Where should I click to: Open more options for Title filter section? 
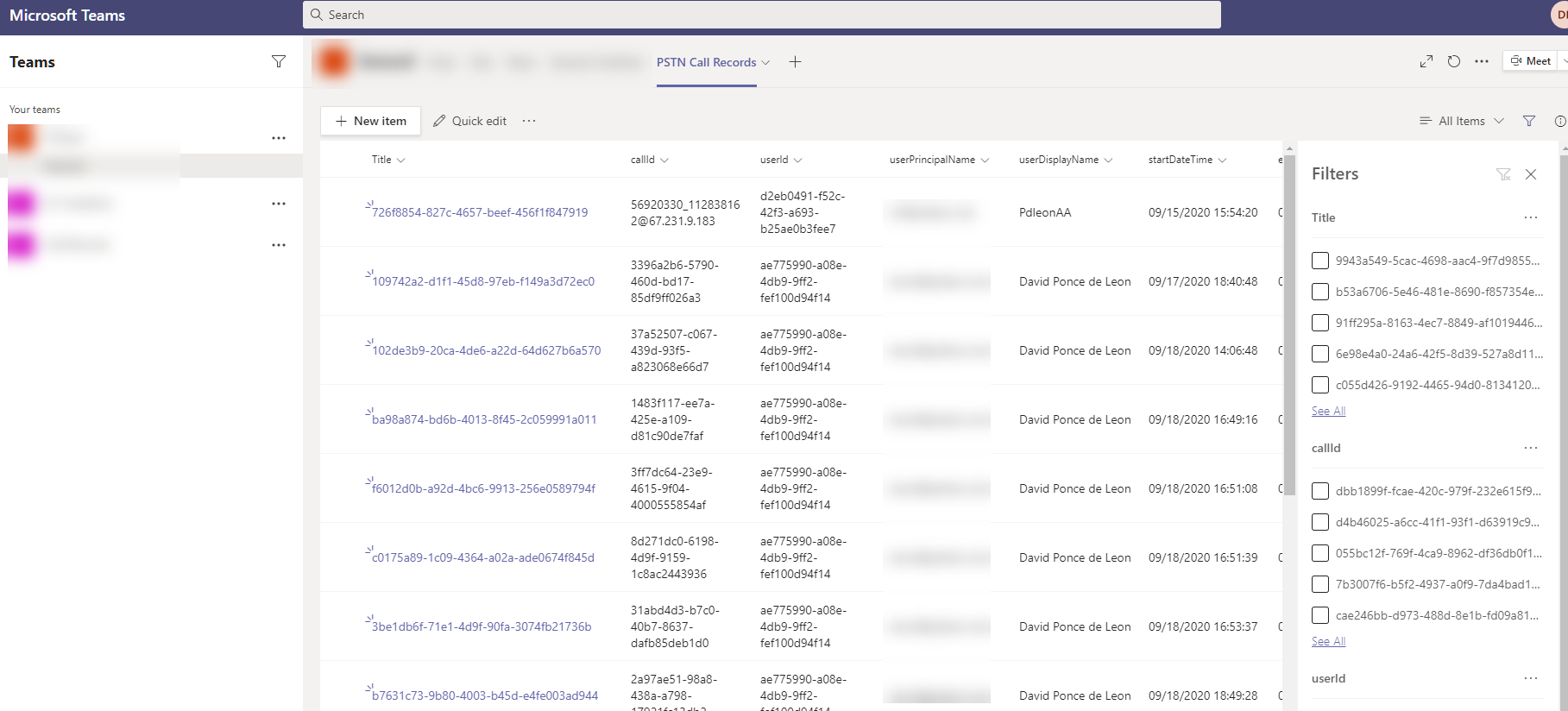point(1531,217)
